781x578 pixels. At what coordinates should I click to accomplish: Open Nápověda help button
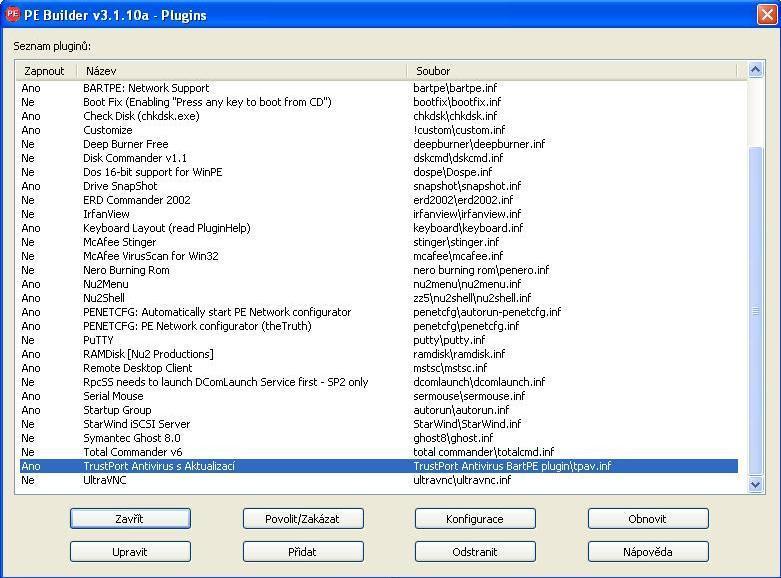click(x=648, y=552)
